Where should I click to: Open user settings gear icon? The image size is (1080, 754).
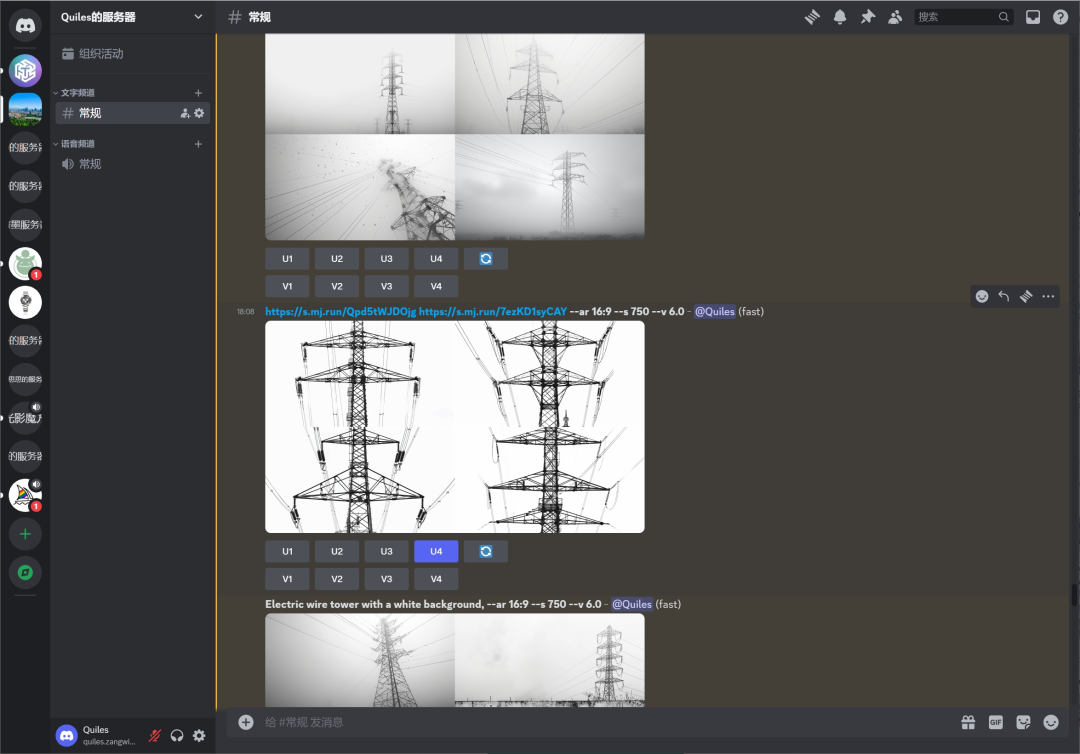(x=199, y=735)
